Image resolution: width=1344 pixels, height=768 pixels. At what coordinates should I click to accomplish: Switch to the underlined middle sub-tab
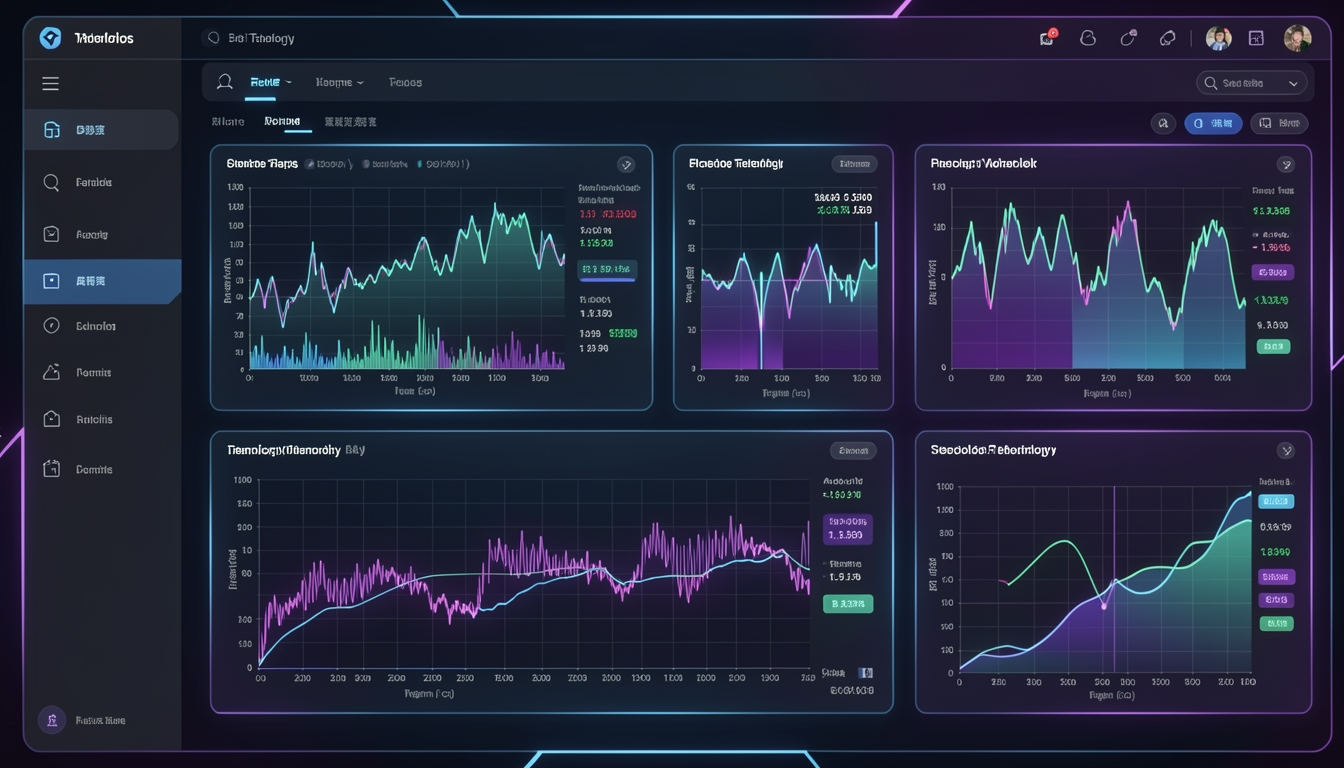pyautogui.click(x=282, y=122)
